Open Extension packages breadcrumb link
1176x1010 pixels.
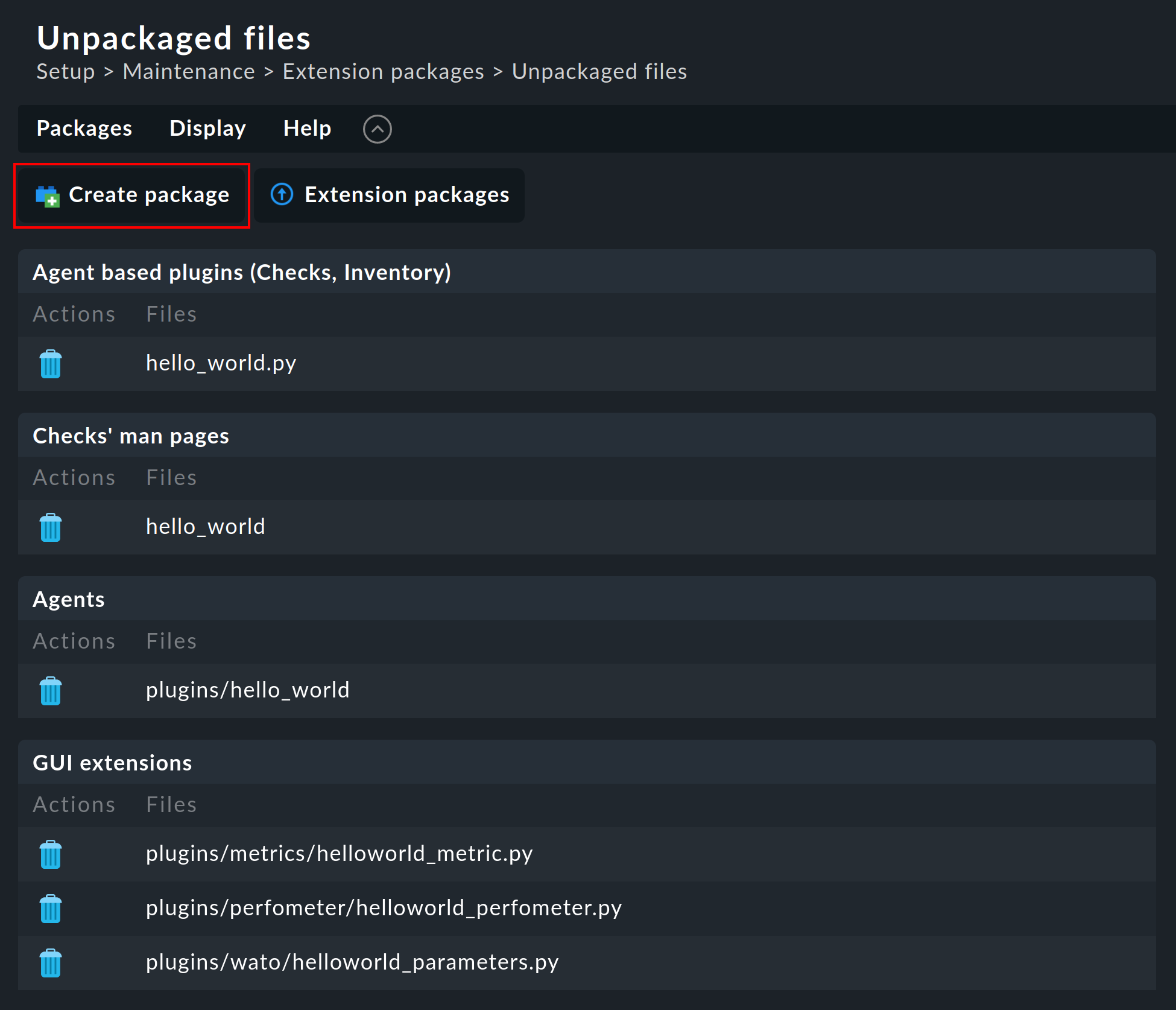point(383,72)
